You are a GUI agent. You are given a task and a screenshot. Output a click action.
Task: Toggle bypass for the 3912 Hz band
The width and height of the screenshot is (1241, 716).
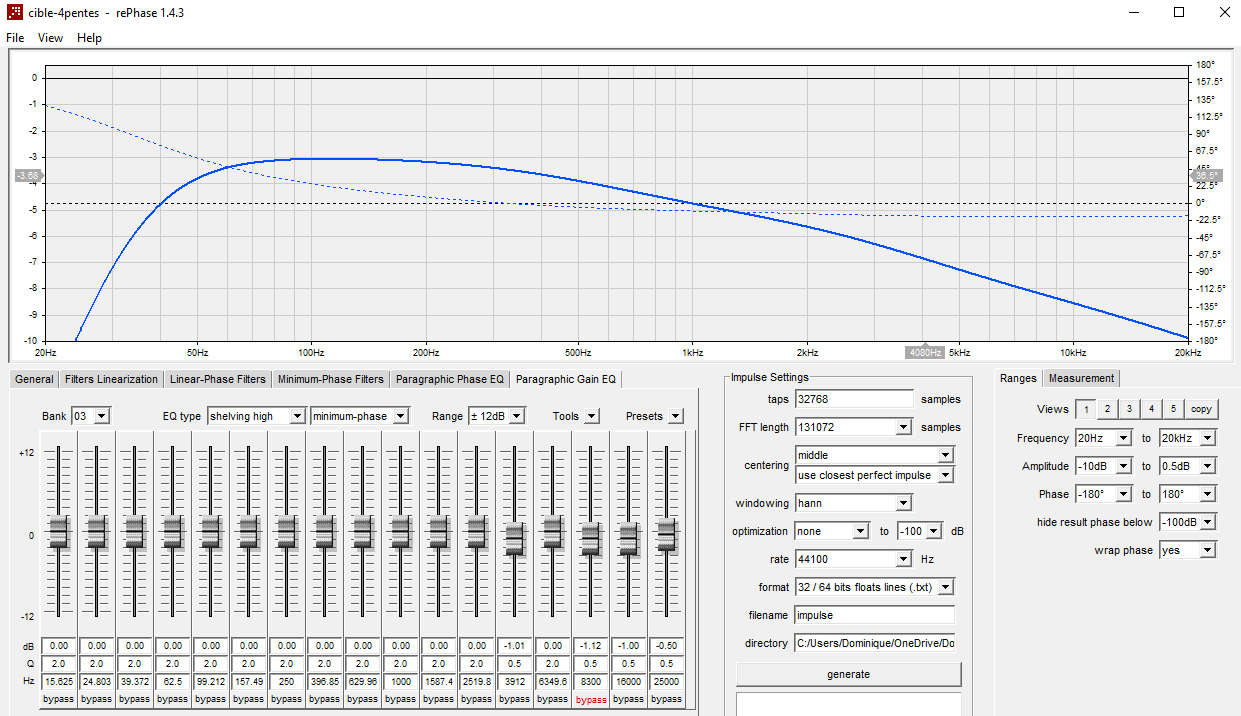[515, 700]
